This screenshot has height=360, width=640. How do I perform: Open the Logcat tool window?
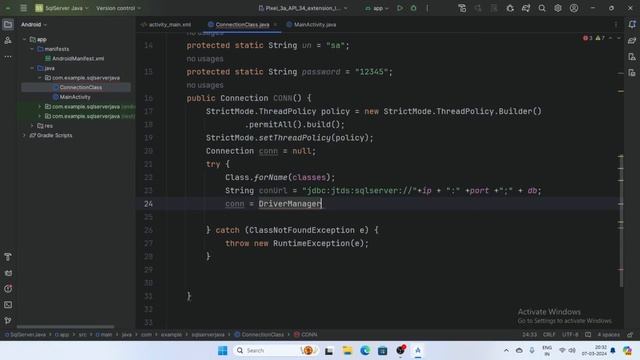pyautogui.click(x=8, y=273)
